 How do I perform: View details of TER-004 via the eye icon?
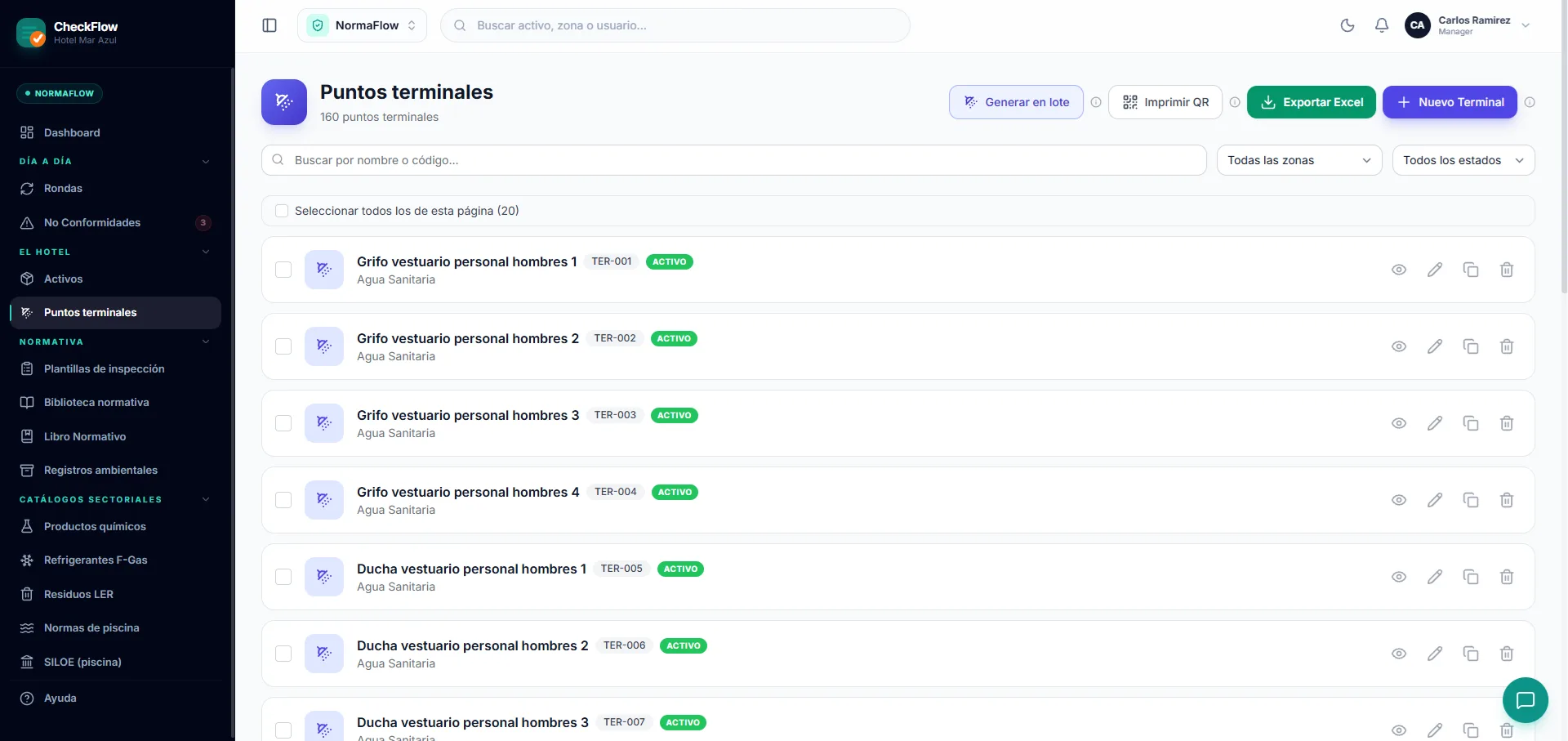[1399, 500]
